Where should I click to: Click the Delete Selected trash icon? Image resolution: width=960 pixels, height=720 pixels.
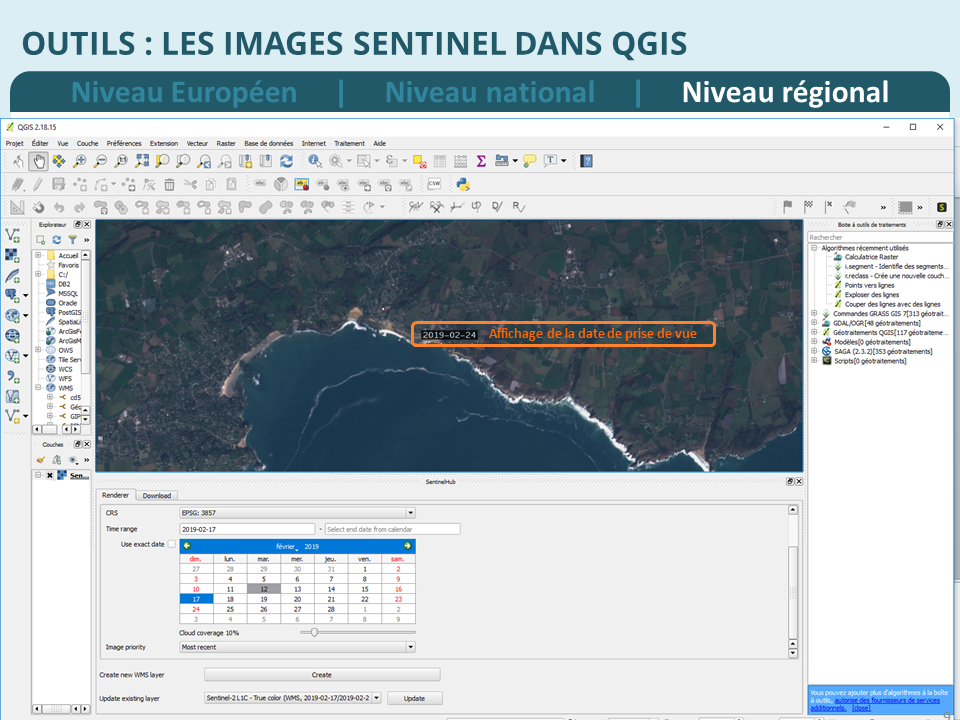170,184
